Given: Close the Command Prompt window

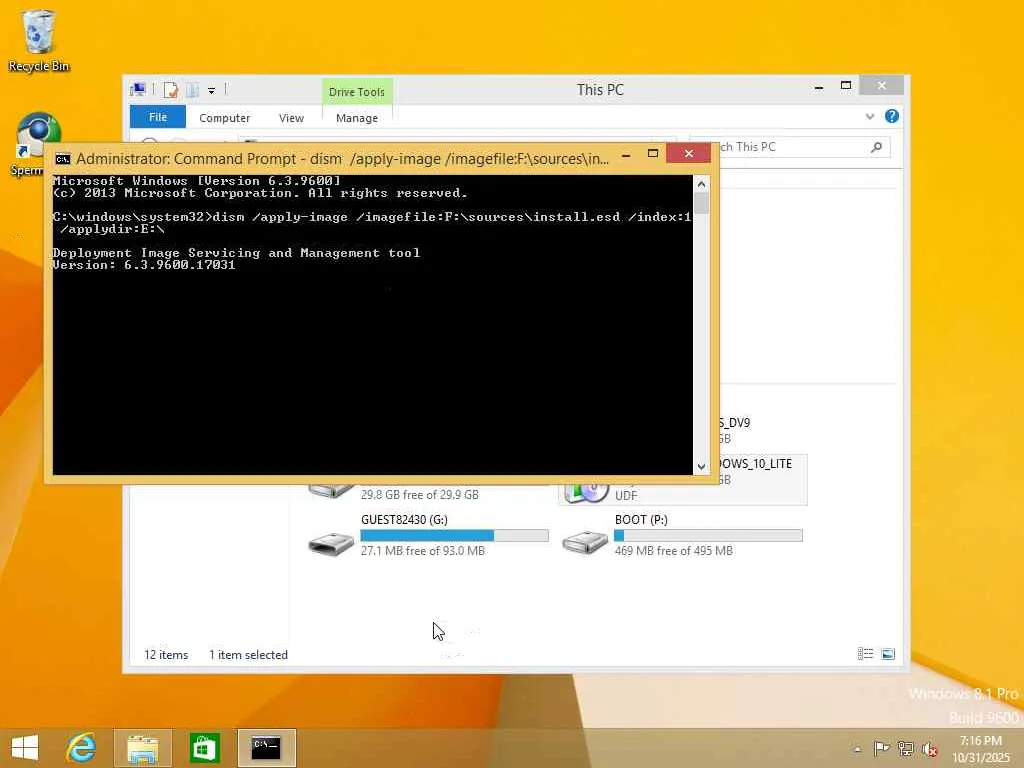Looking at the screenshot, I should (688, 153).
